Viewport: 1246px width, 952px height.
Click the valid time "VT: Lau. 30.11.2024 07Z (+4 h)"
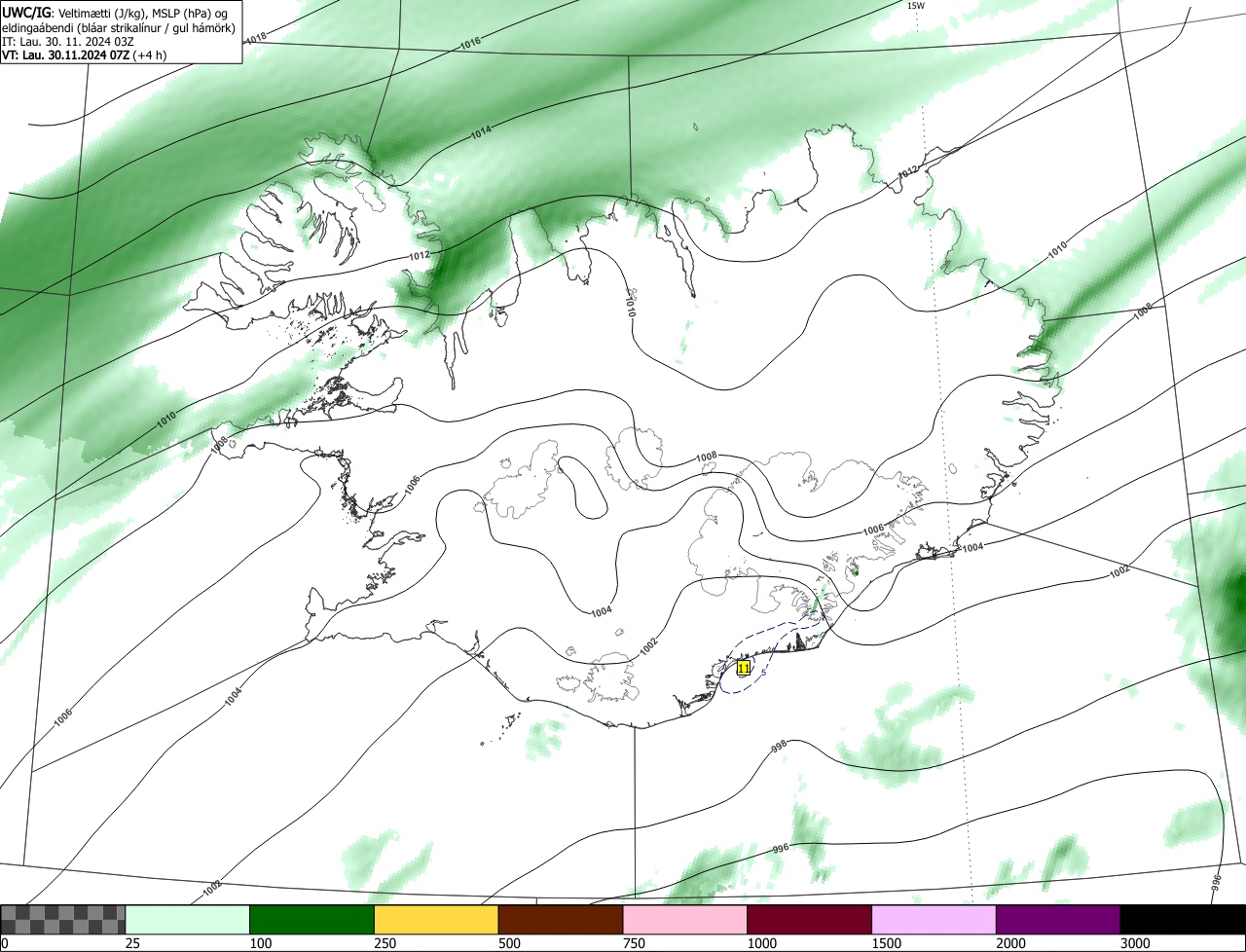(x=84, y=55)
